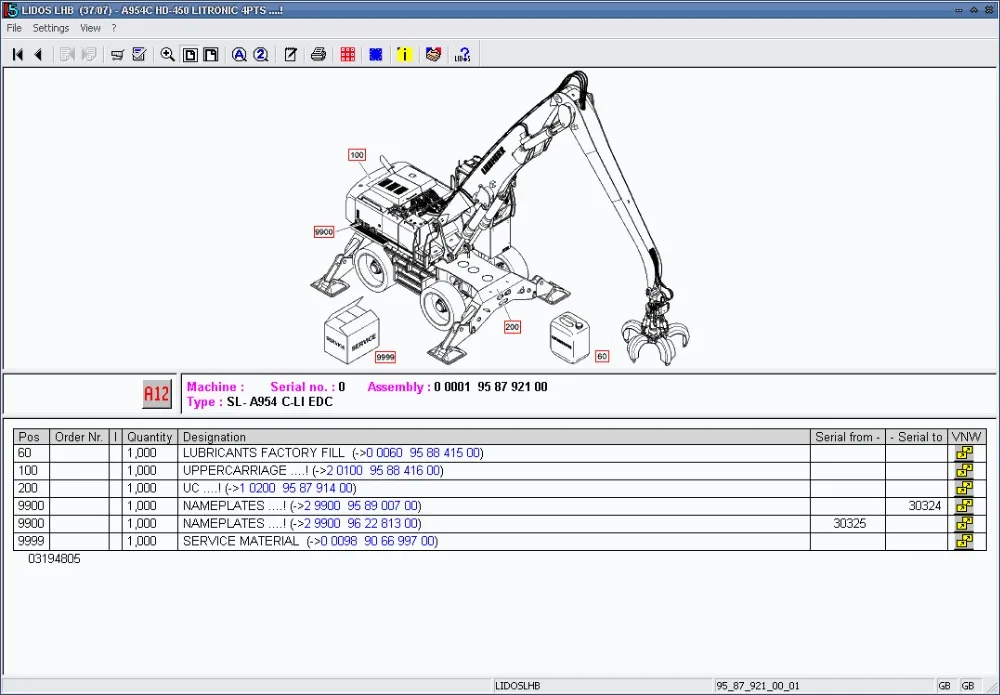Click the red grid icon
This screenshot has height=695, width=1000.
[x=347, y=54]
